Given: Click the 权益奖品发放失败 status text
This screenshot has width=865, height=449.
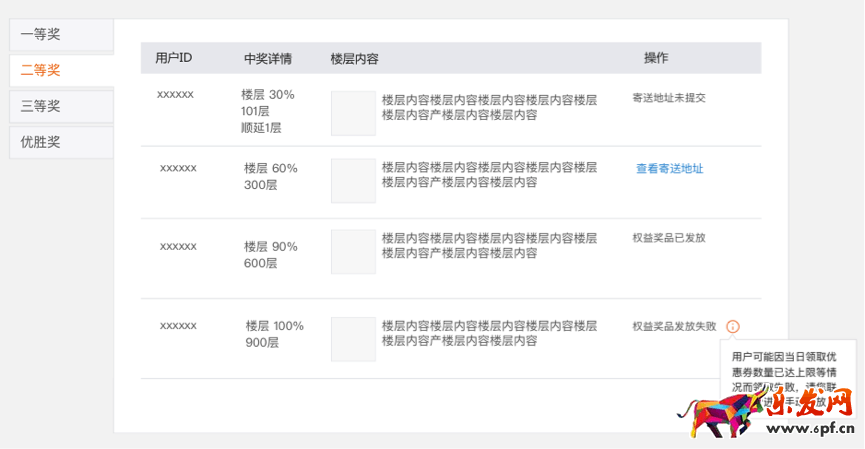Looking at the screenshot, I should click(x=674, y=326).
